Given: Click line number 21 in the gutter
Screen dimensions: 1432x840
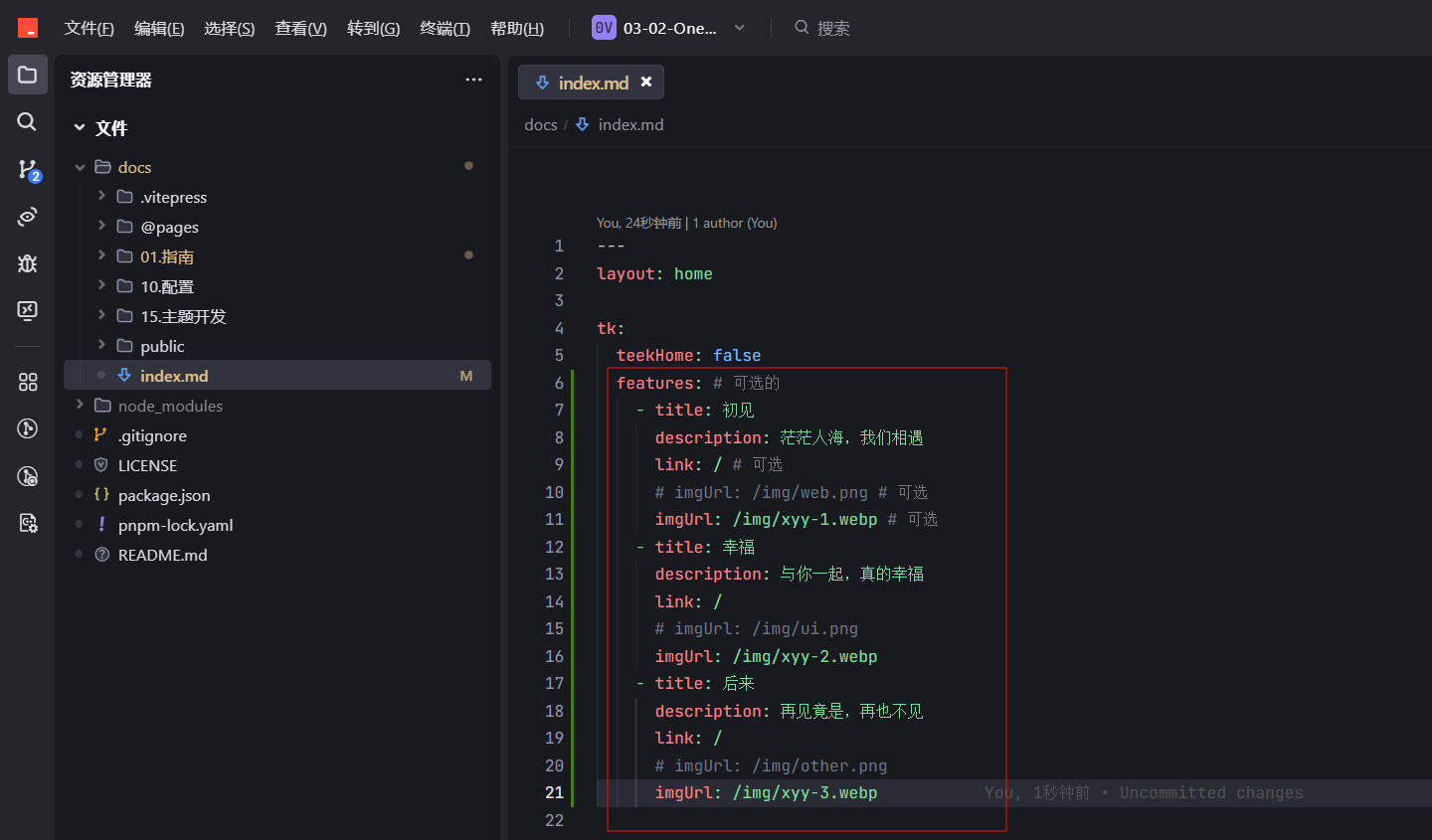Looking at the screenshot, I should point(554,792).
